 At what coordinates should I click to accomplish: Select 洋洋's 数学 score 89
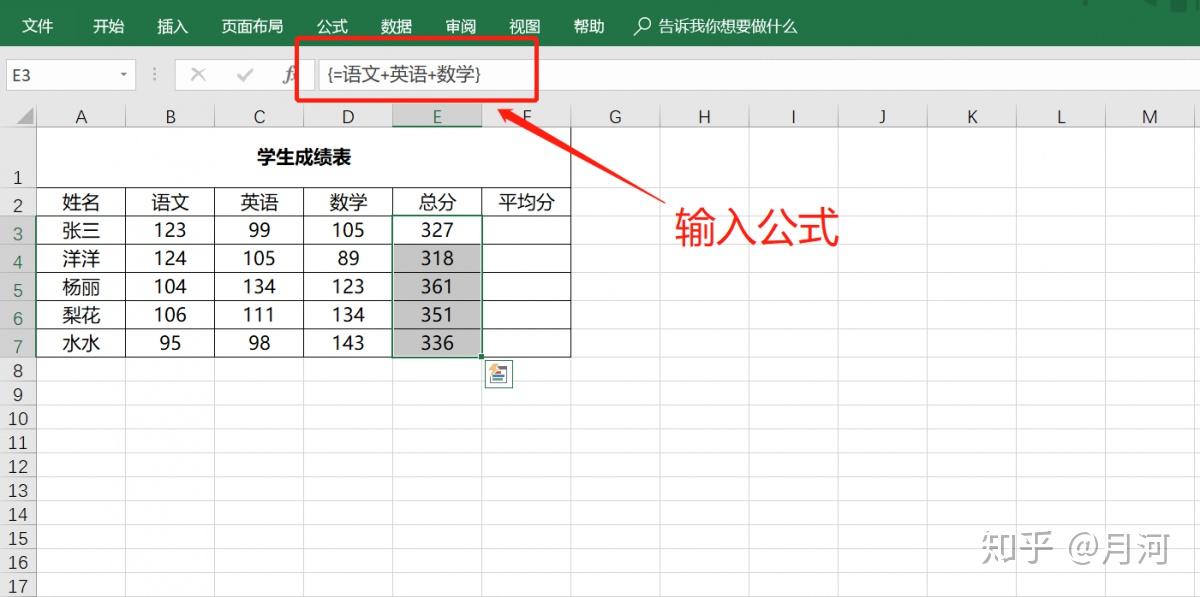pos(348,258)
